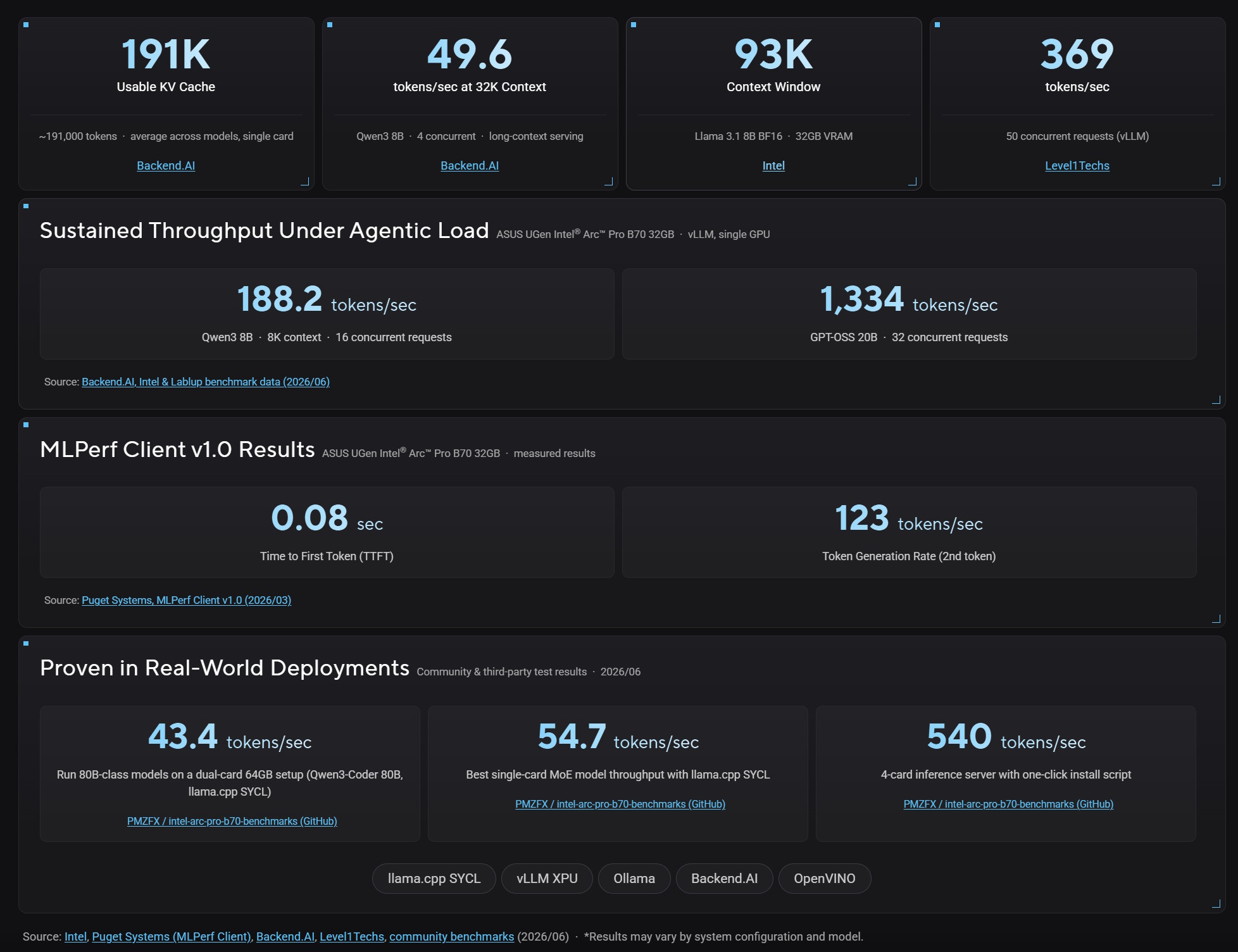
Task: Click the 0.08 sec TTFT value
Action: [327, 518]
